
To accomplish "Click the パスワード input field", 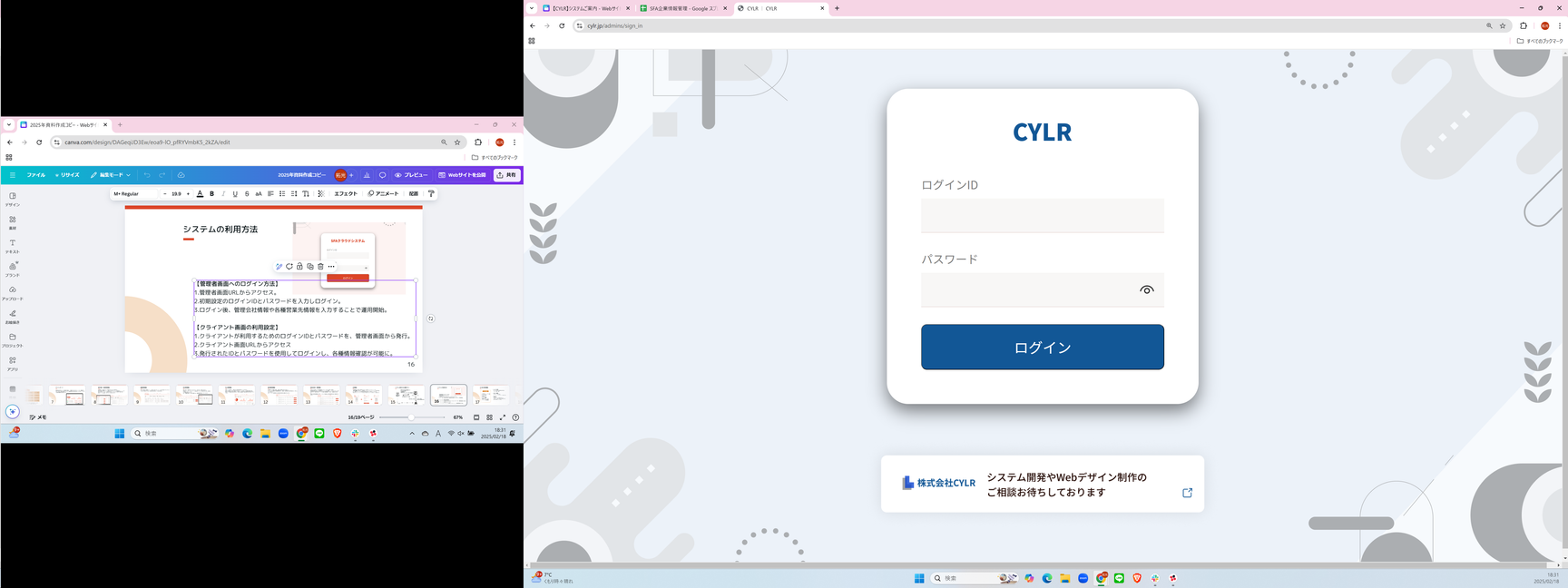I will click(x=1043, y=290).
